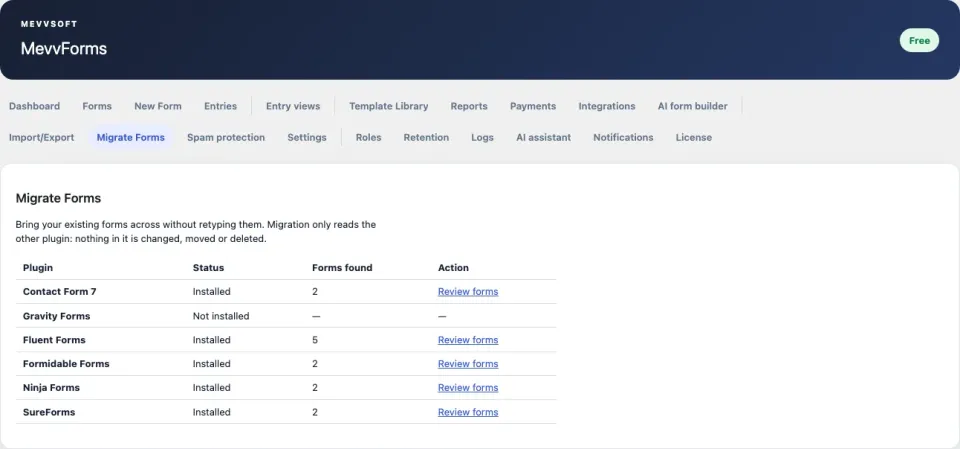Open the Spam protection tab
Viewport: 960px width, 449px height.
click(226, 137)
